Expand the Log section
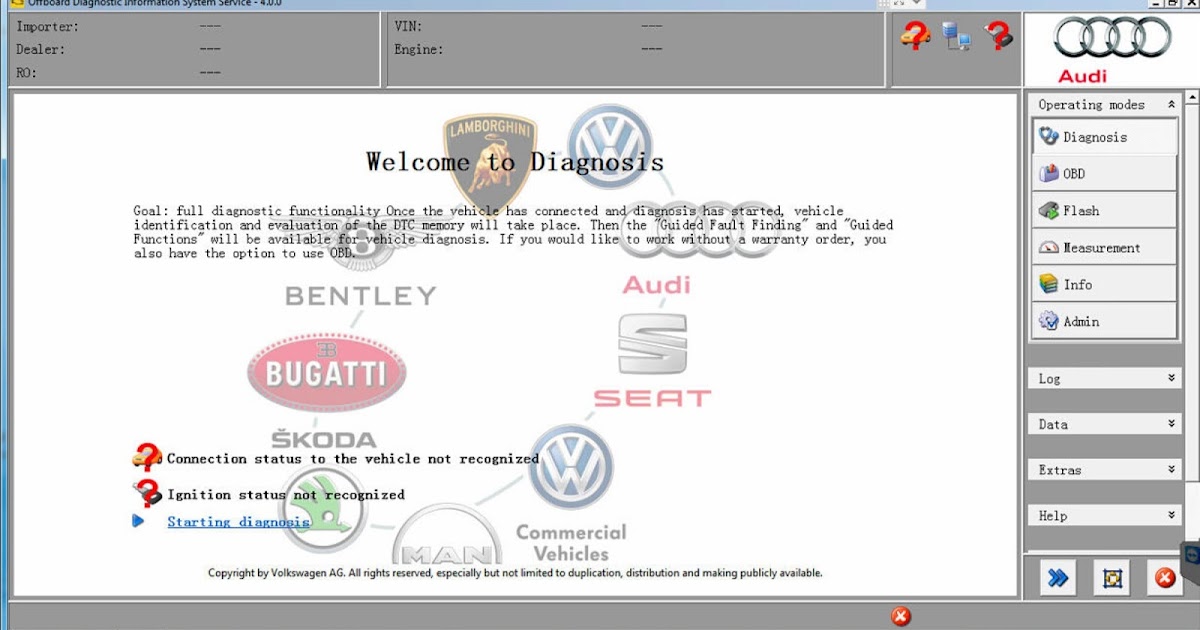Viewport: 1200px width, 630px height. pyautogui.click(x=1105, y=379)
